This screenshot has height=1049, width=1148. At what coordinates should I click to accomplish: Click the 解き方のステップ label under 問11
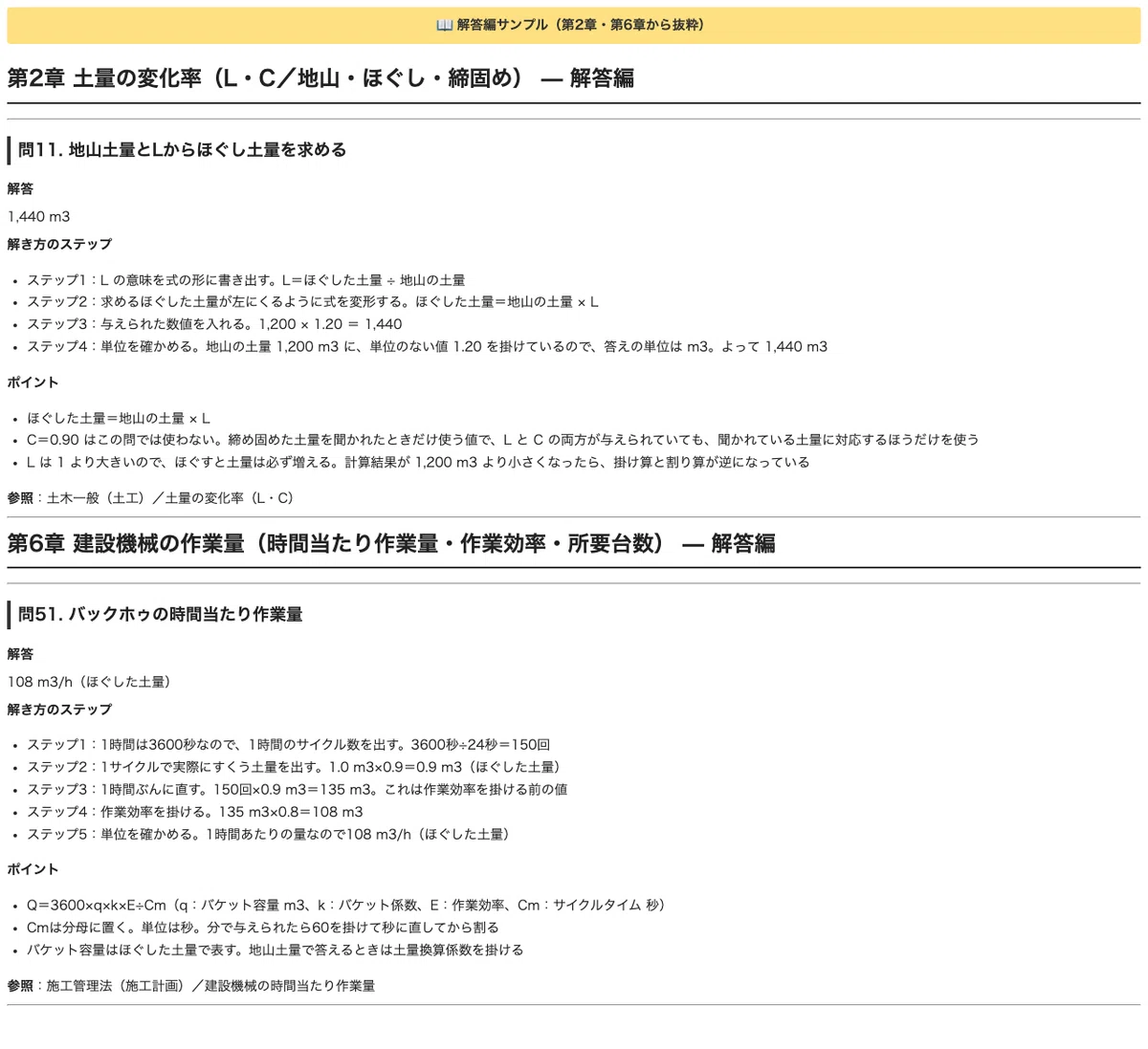click(59, 244)
